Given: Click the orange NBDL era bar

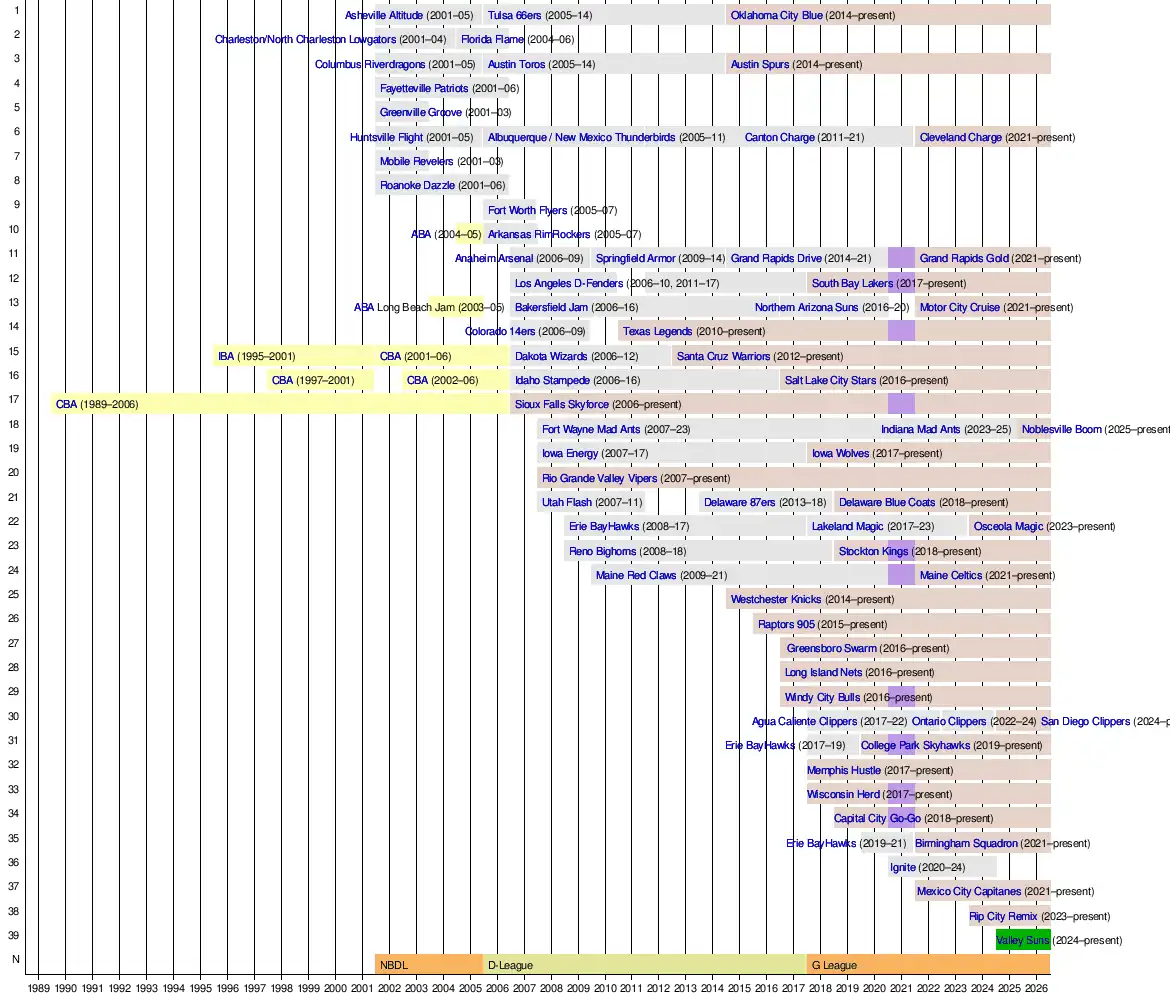Looking at the screenshot, I should [428, 965].
